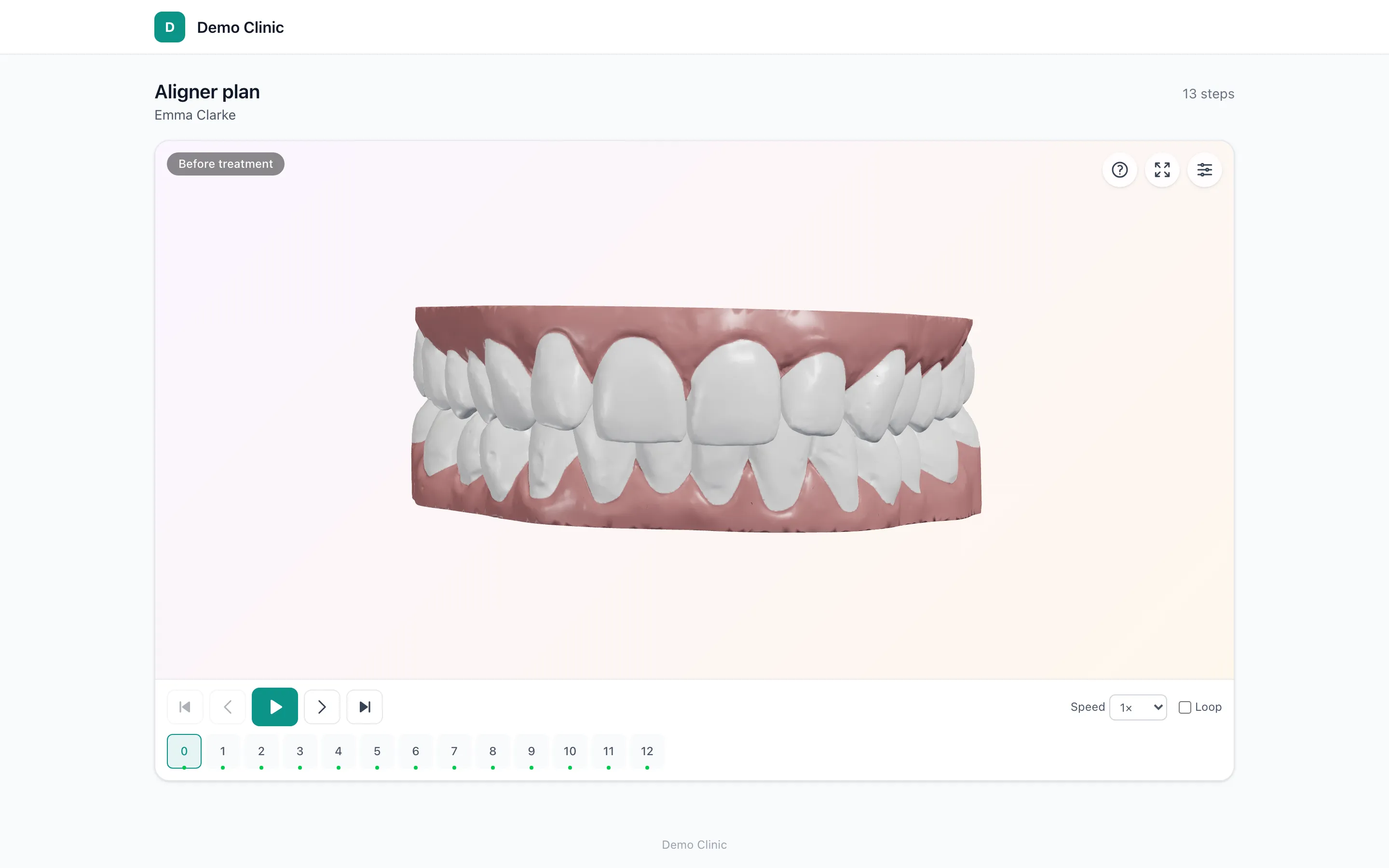Open the Speed 1x dropdown

[x=1138, y=707]
